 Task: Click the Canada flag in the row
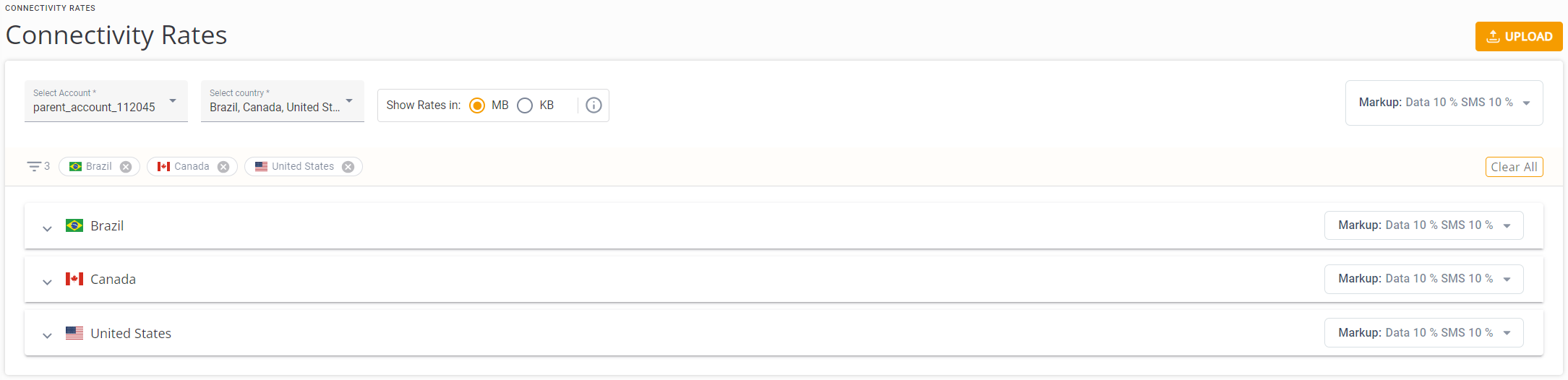tap(74, 279)
